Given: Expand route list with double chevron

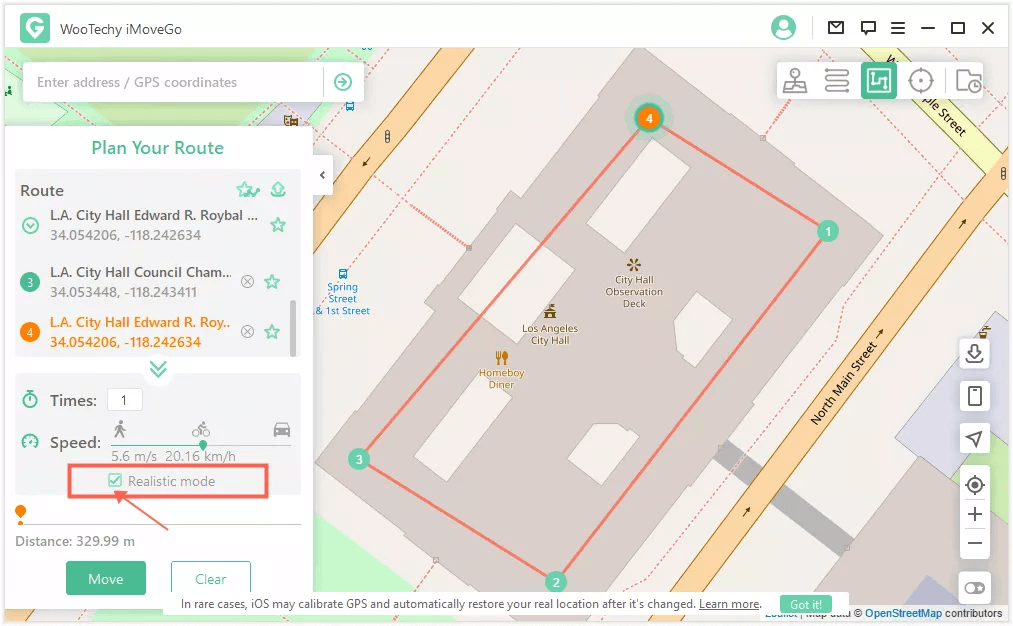Looking at the screenshot, I should [158, 369].
